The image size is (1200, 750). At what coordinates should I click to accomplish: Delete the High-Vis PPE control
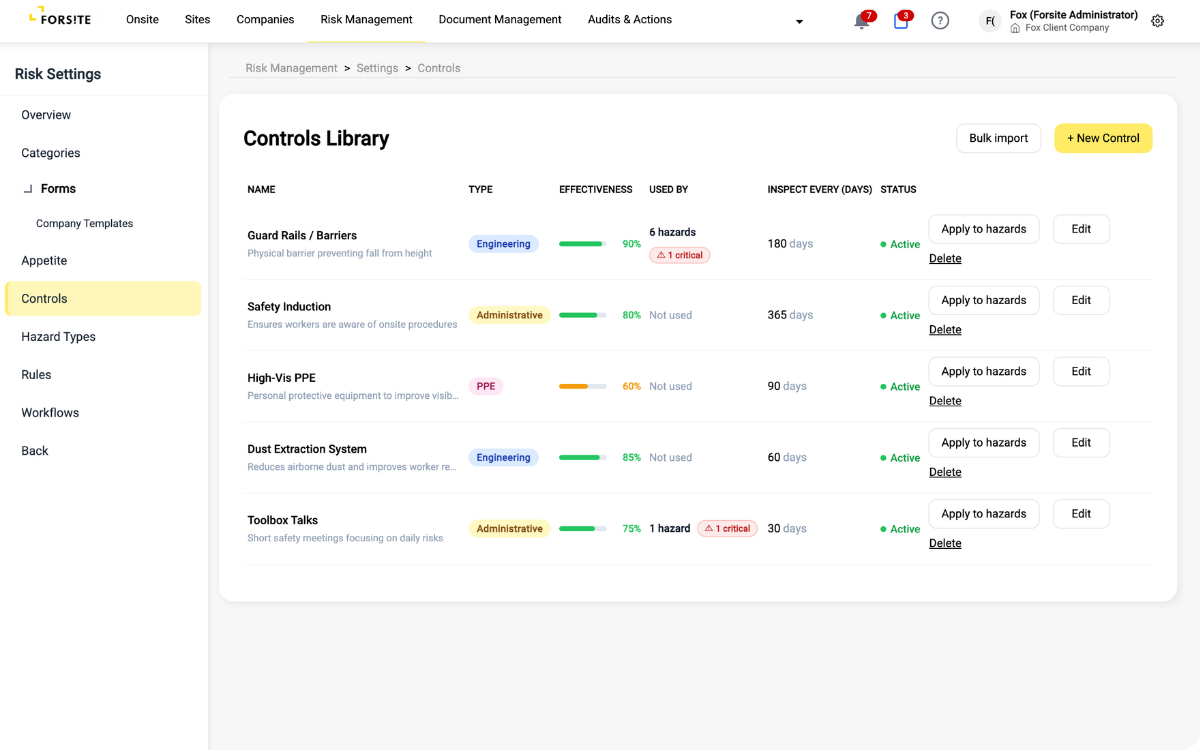945,401
